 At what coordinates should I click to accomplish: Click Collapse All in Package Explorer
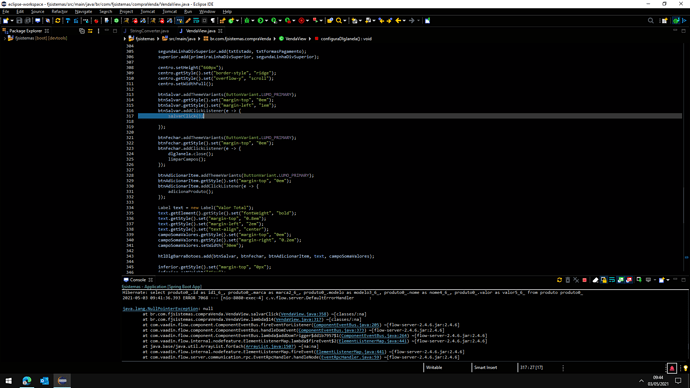[x=82, y=31]
